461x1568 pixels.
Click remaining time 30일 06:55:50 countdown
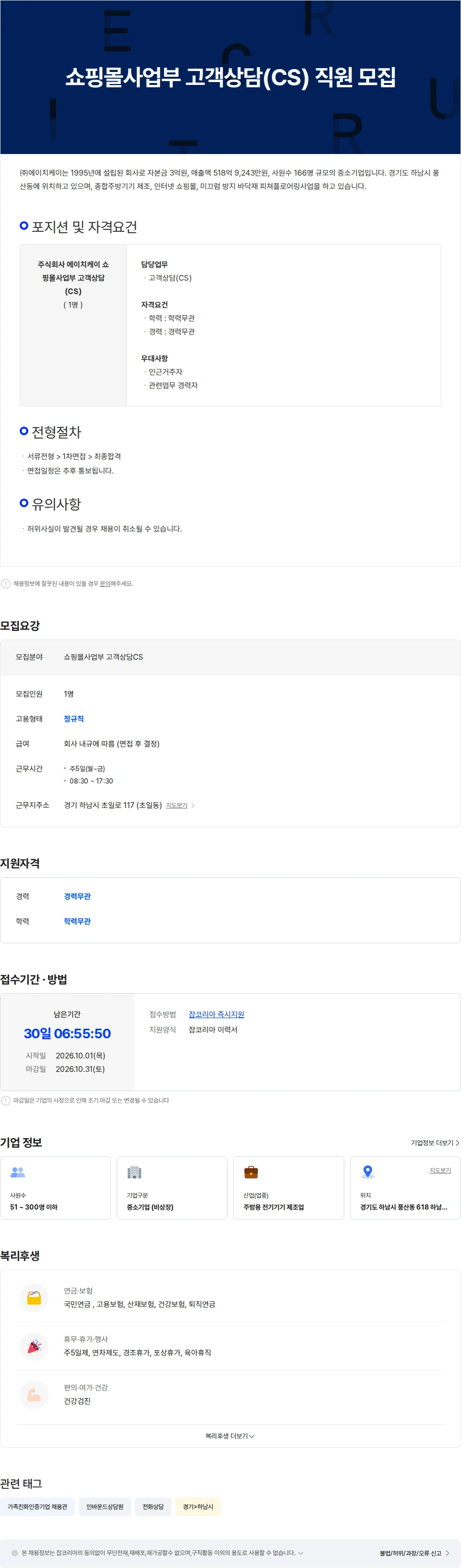click(x=67, y=1033)
